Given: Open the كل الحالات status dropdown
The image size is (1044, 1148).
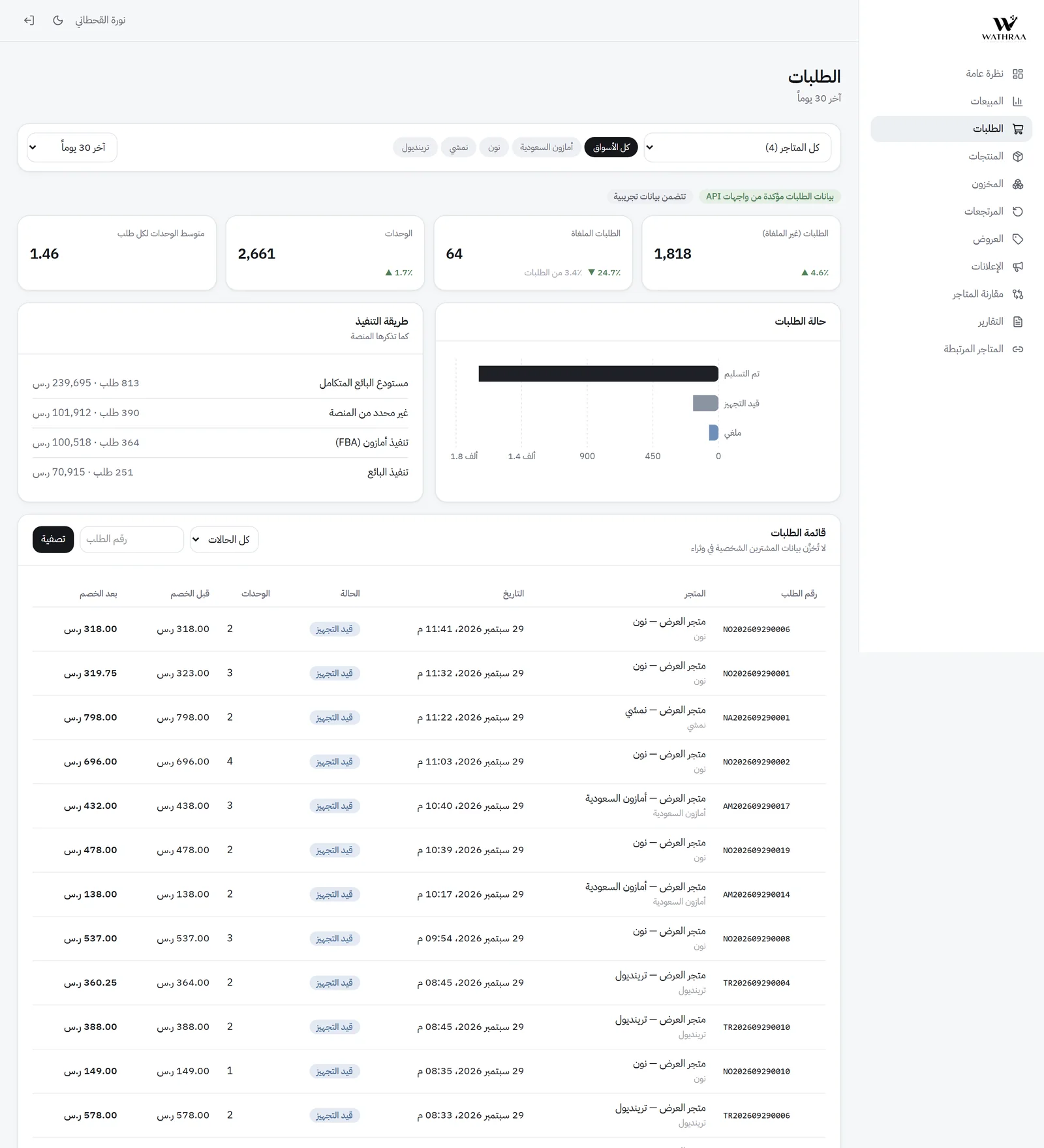Looking at the screenshot, I should (x=224, y=539).
